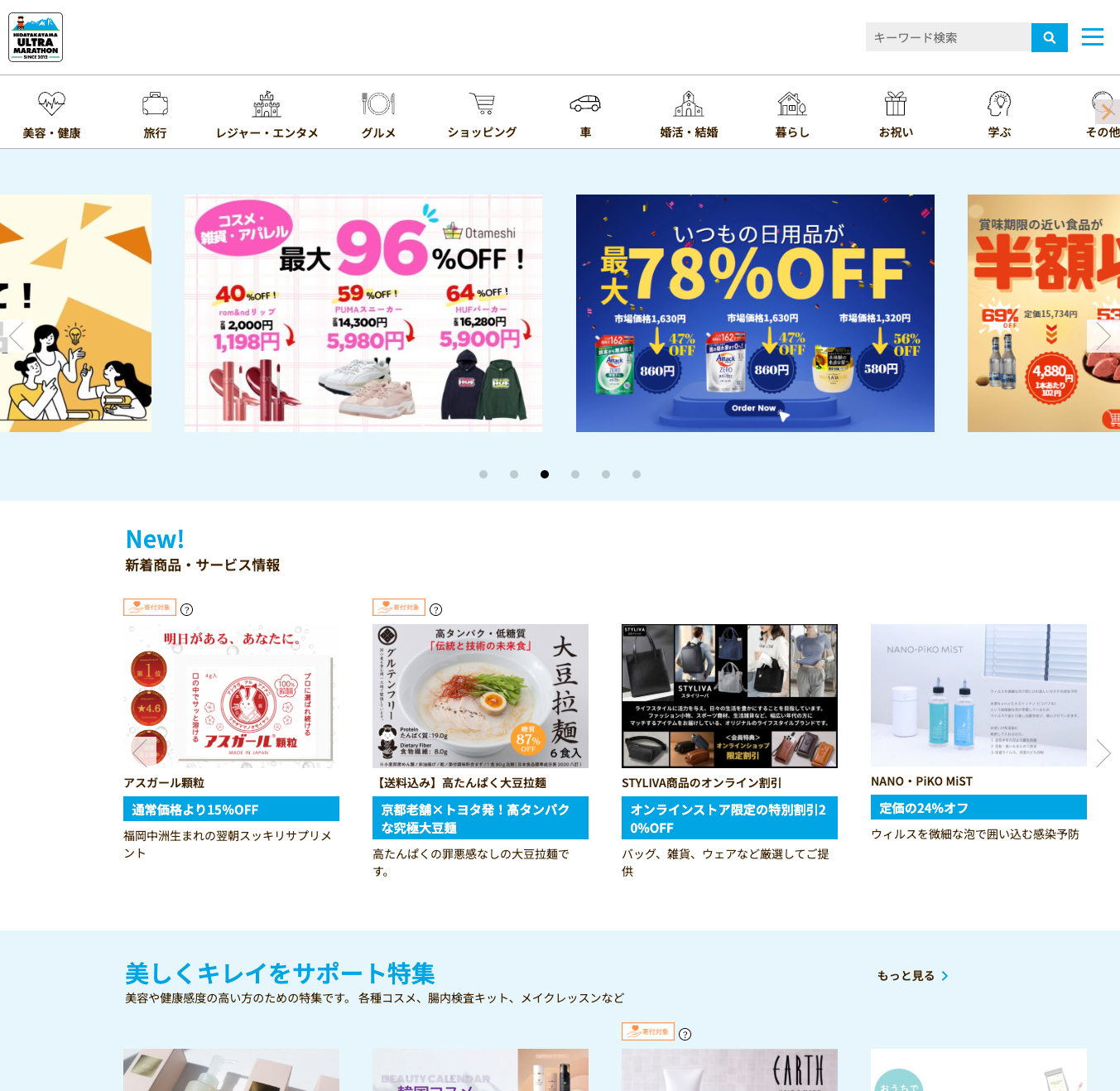Click NANO・PiKO MiST title

pyautogui.click(x=921, y=781)
